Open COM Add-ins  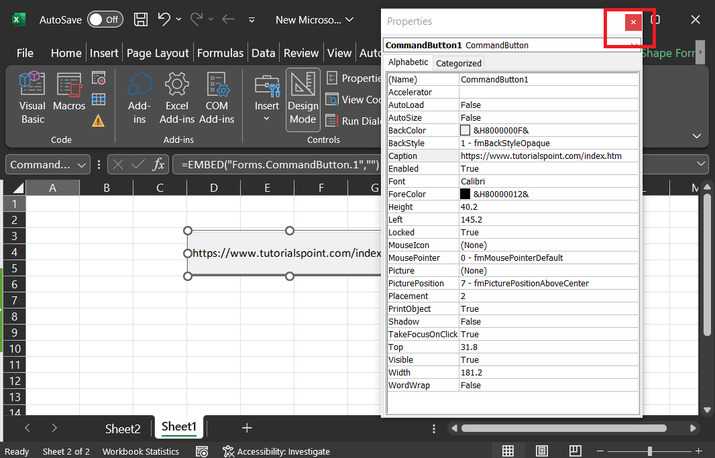coord(217,96)
